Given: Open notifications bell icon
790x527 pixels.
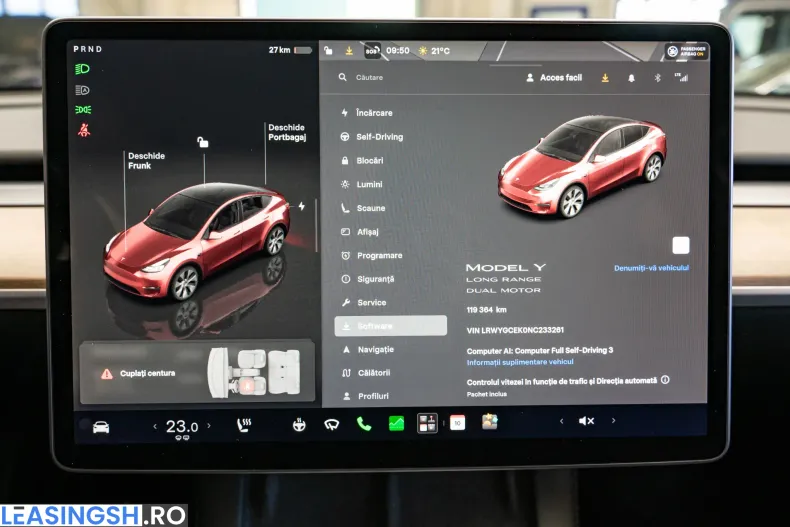Looking at the screenshot, I should 631,78.
